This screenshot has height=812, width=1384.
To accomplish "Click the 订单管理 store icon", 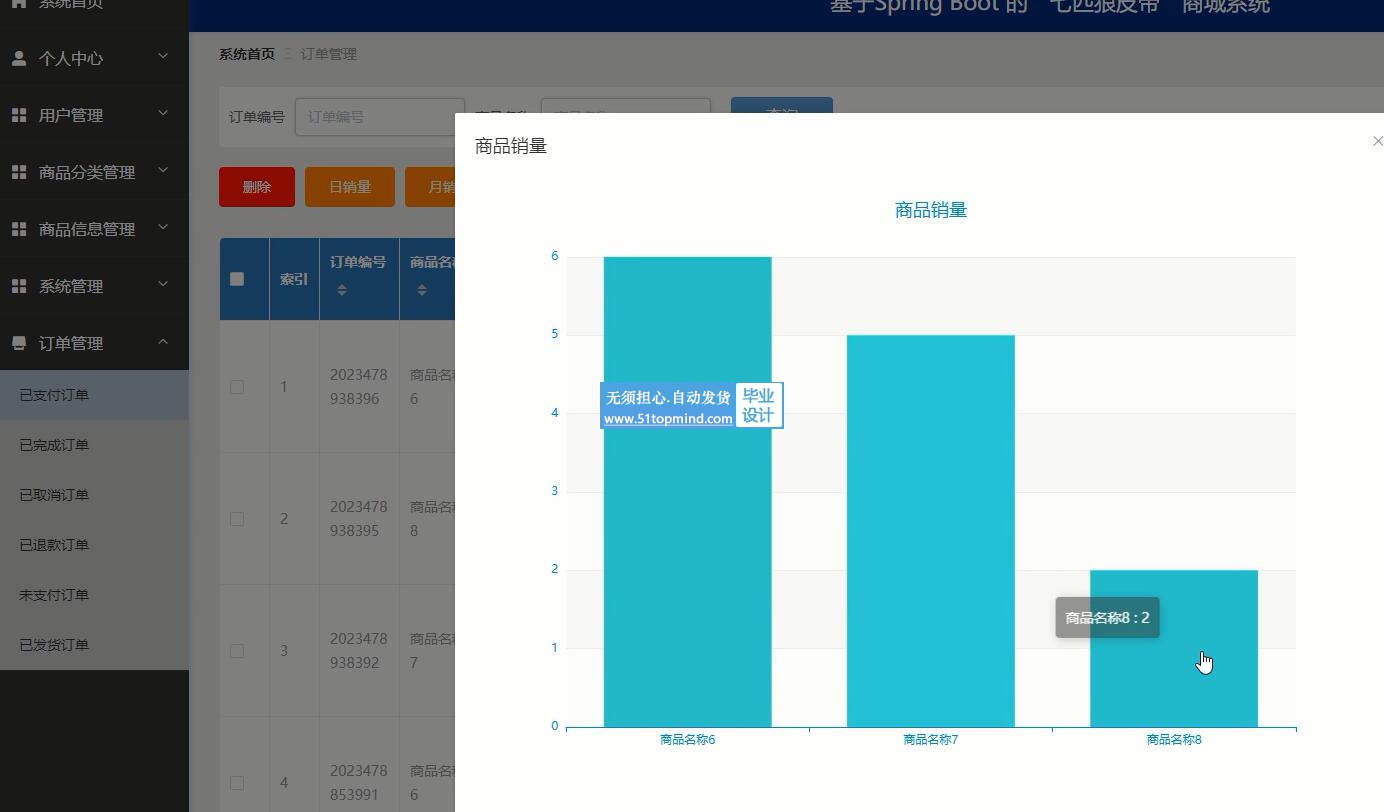I will tap(18, 343).
